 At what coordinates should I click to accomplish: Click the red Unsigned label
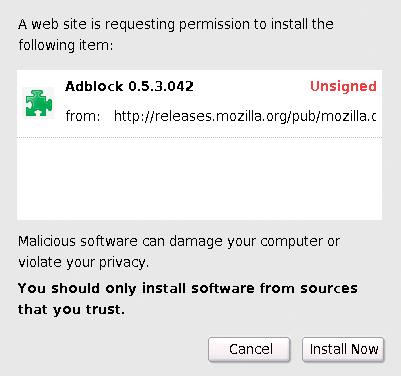pos(343,87)
